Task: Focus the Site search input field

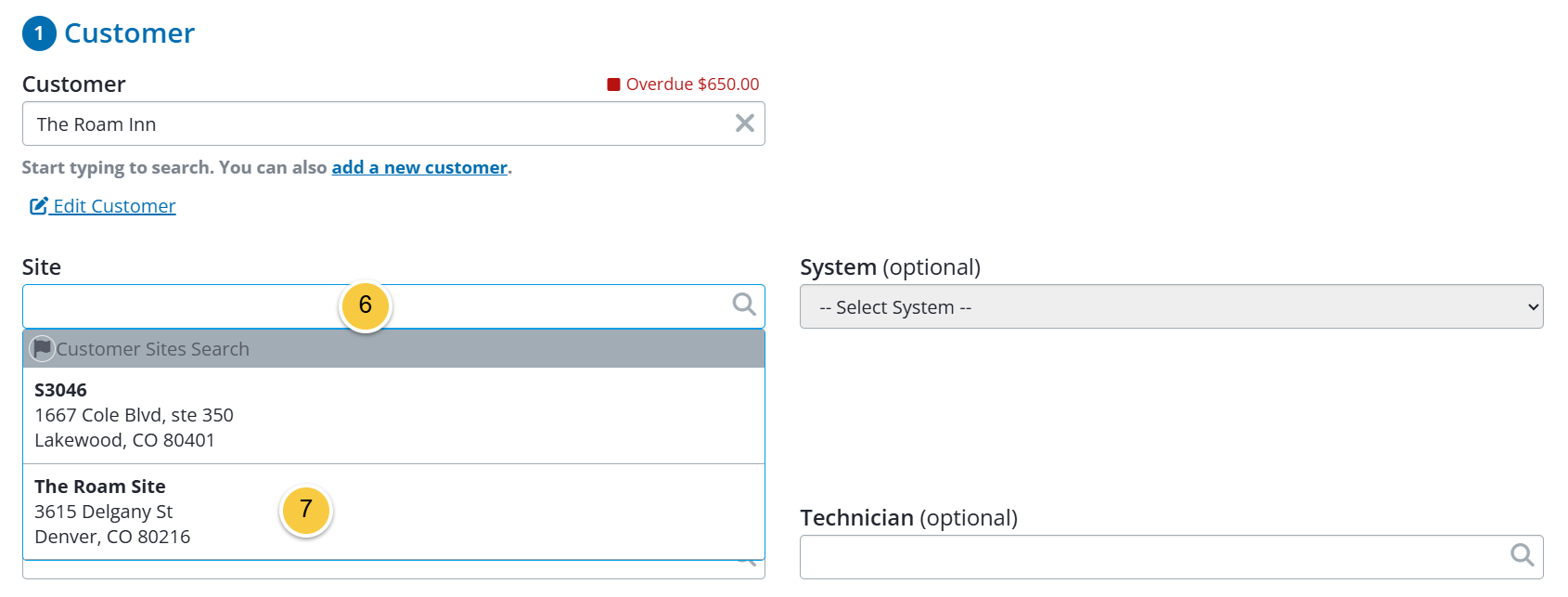Action: 393,306
